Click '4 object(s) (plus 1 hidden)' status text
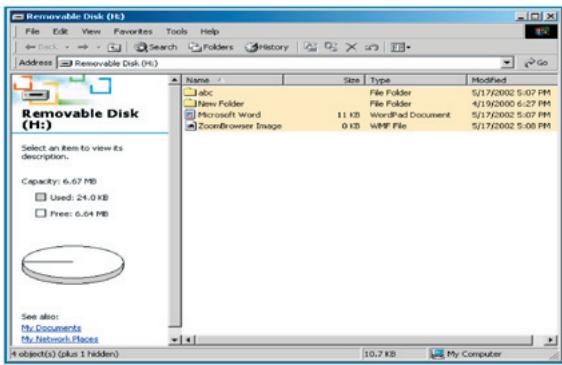Image resolution: width=562 pixels, height=365 pixels. 65,354
